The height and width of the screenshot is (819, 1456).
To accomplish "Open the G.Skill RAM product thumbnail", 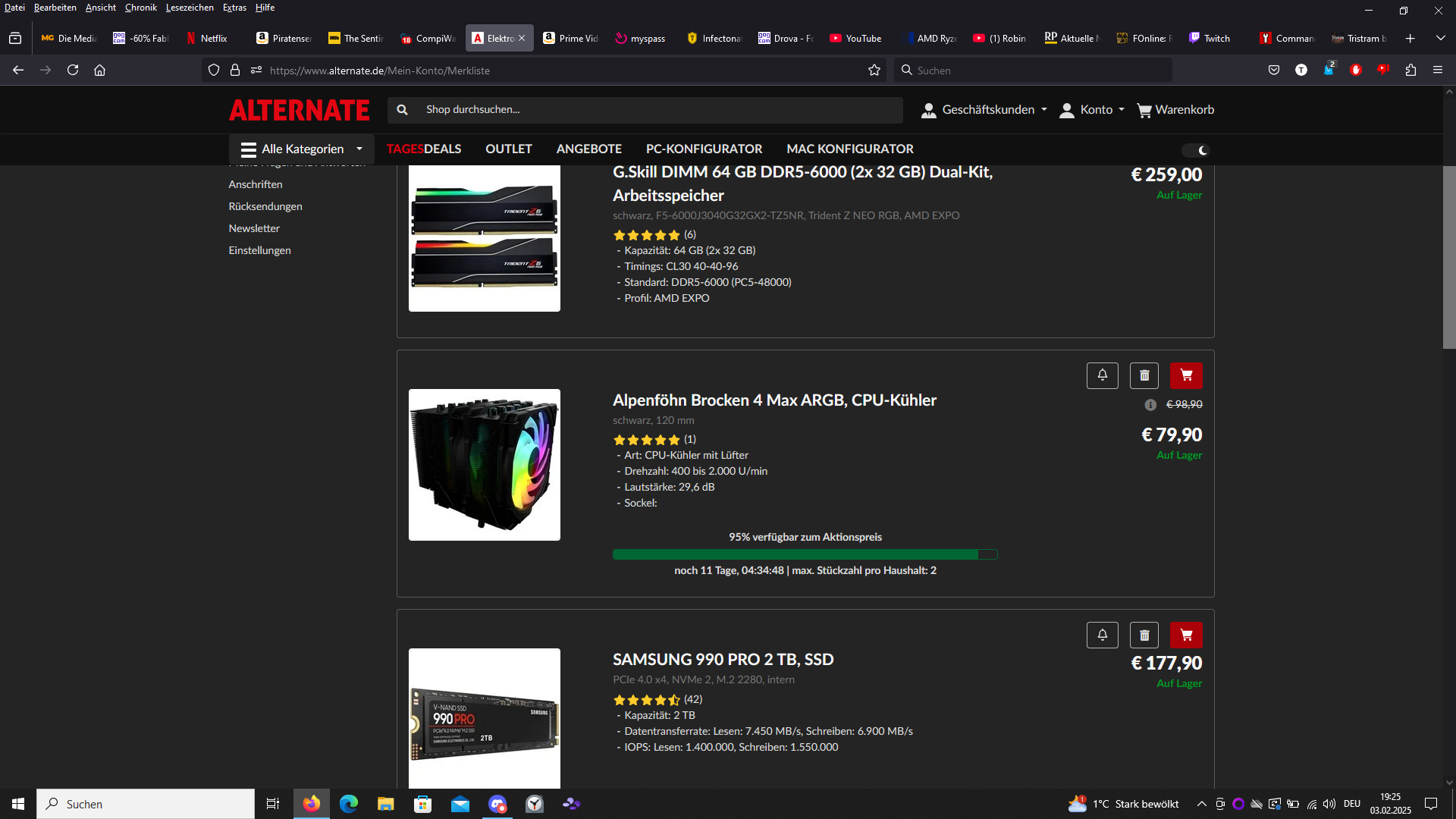I will click(x=485, y=237).
